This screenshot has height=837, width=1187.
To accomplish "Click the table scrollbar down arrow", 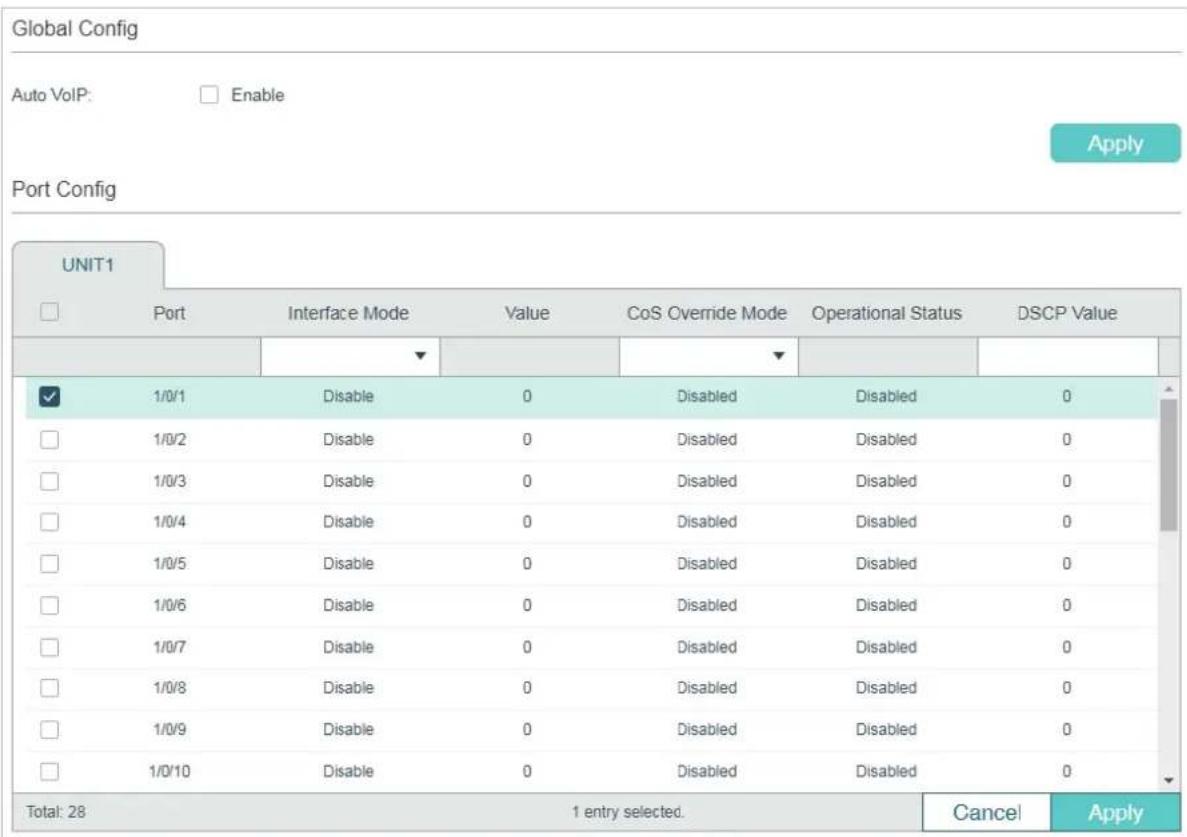I will point(1169,780).
